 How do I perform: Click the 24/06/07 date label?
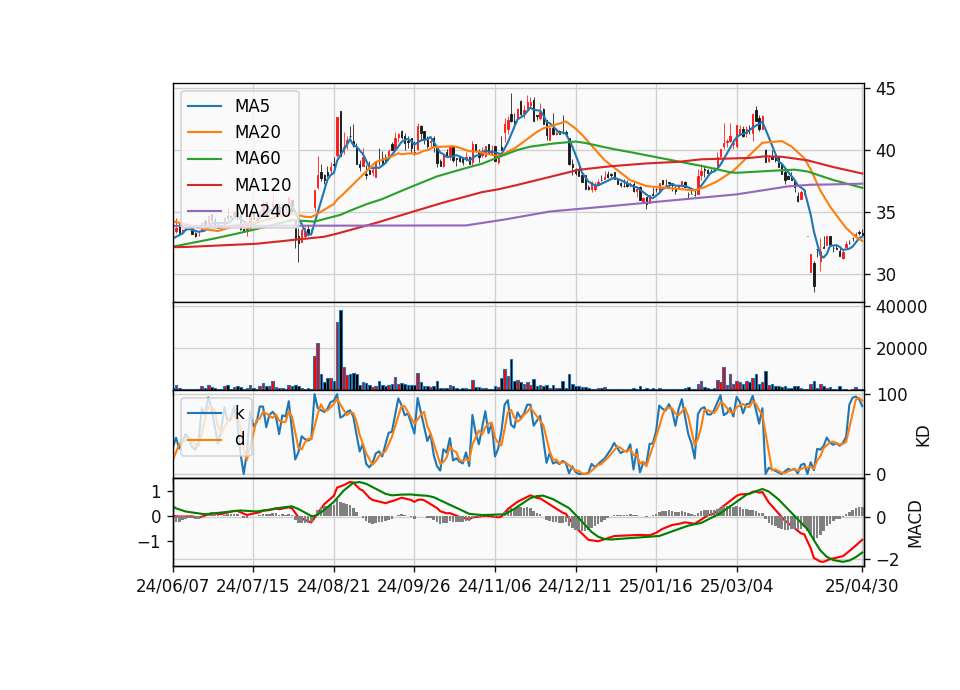point(173,587)
